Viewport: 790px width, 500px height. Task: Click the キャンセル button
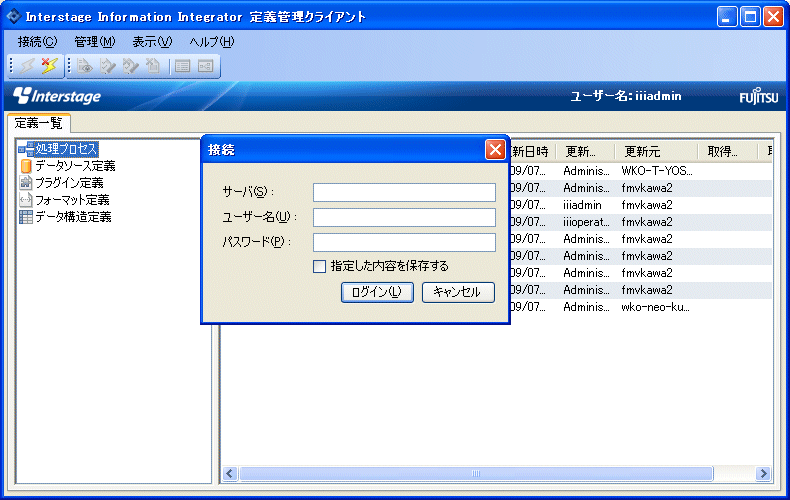pyautogui.click(x=458, y=292)
